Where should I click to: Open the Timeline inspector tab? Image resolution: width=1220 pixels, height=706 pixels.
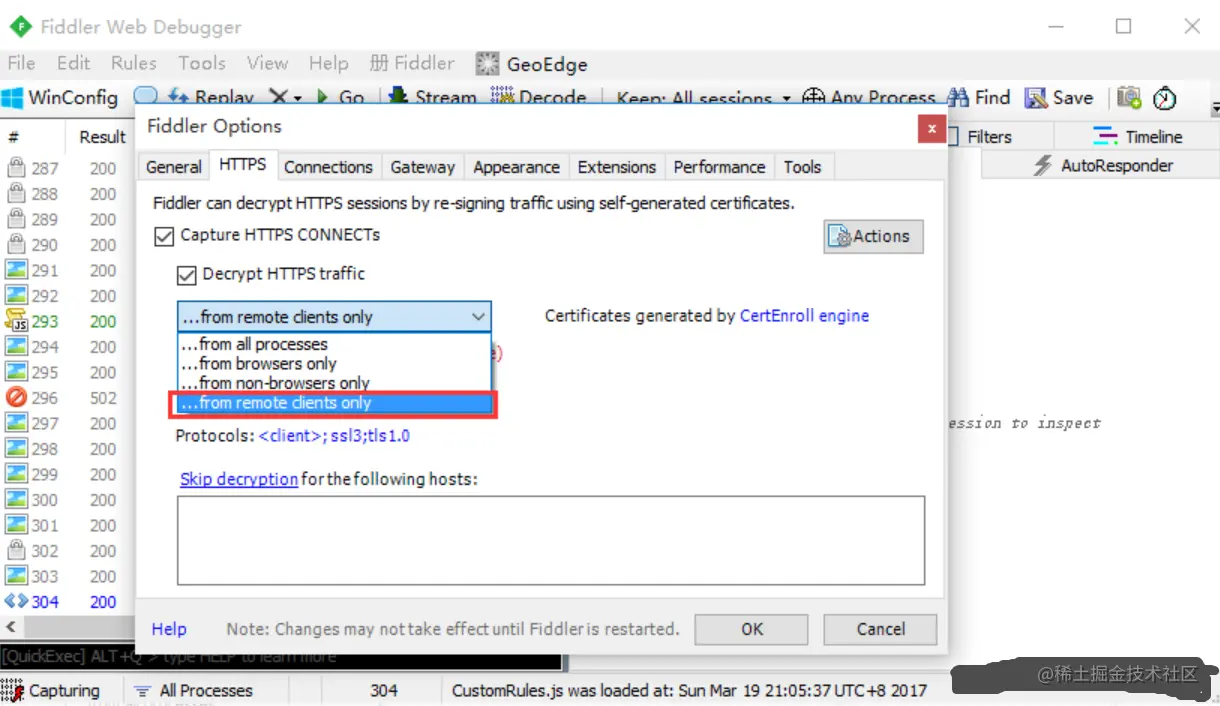click(1138, 137)
